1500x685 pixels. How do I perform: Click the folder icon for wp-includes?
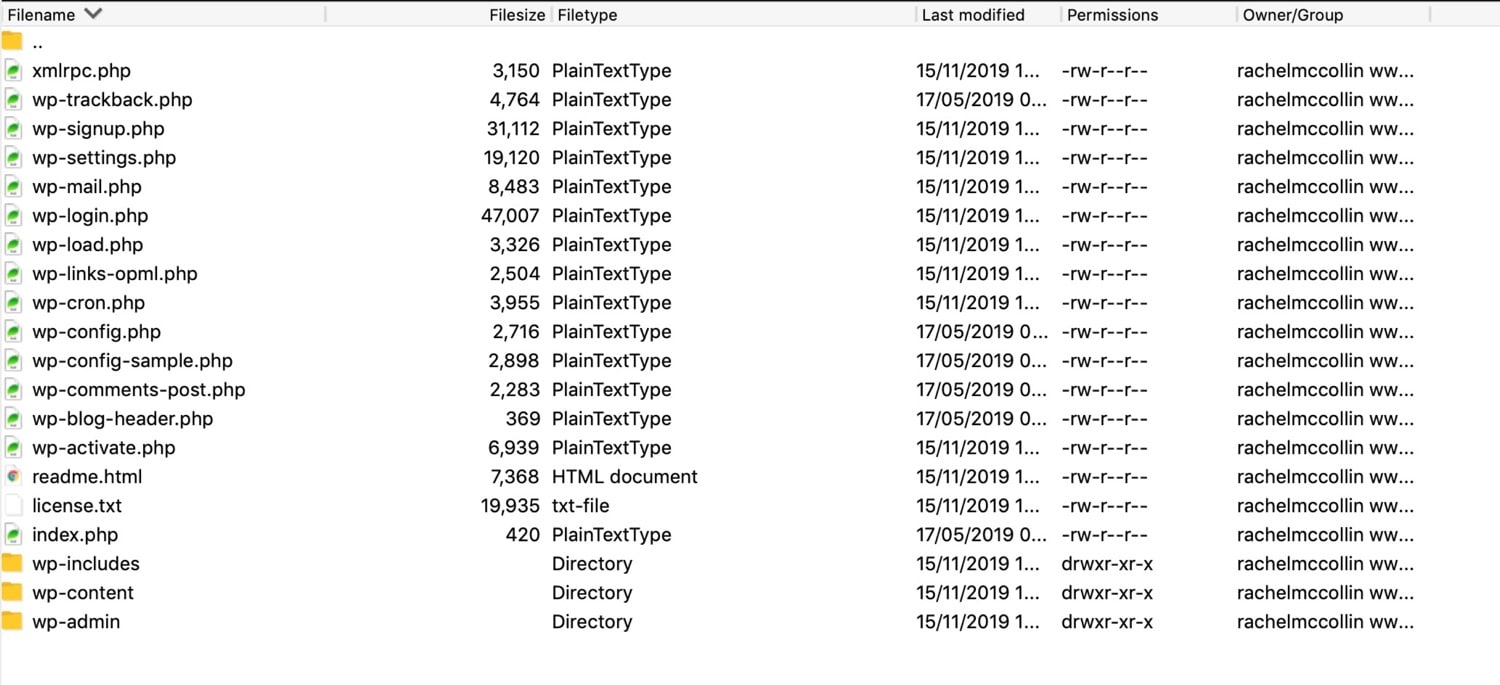pos(14,563)
